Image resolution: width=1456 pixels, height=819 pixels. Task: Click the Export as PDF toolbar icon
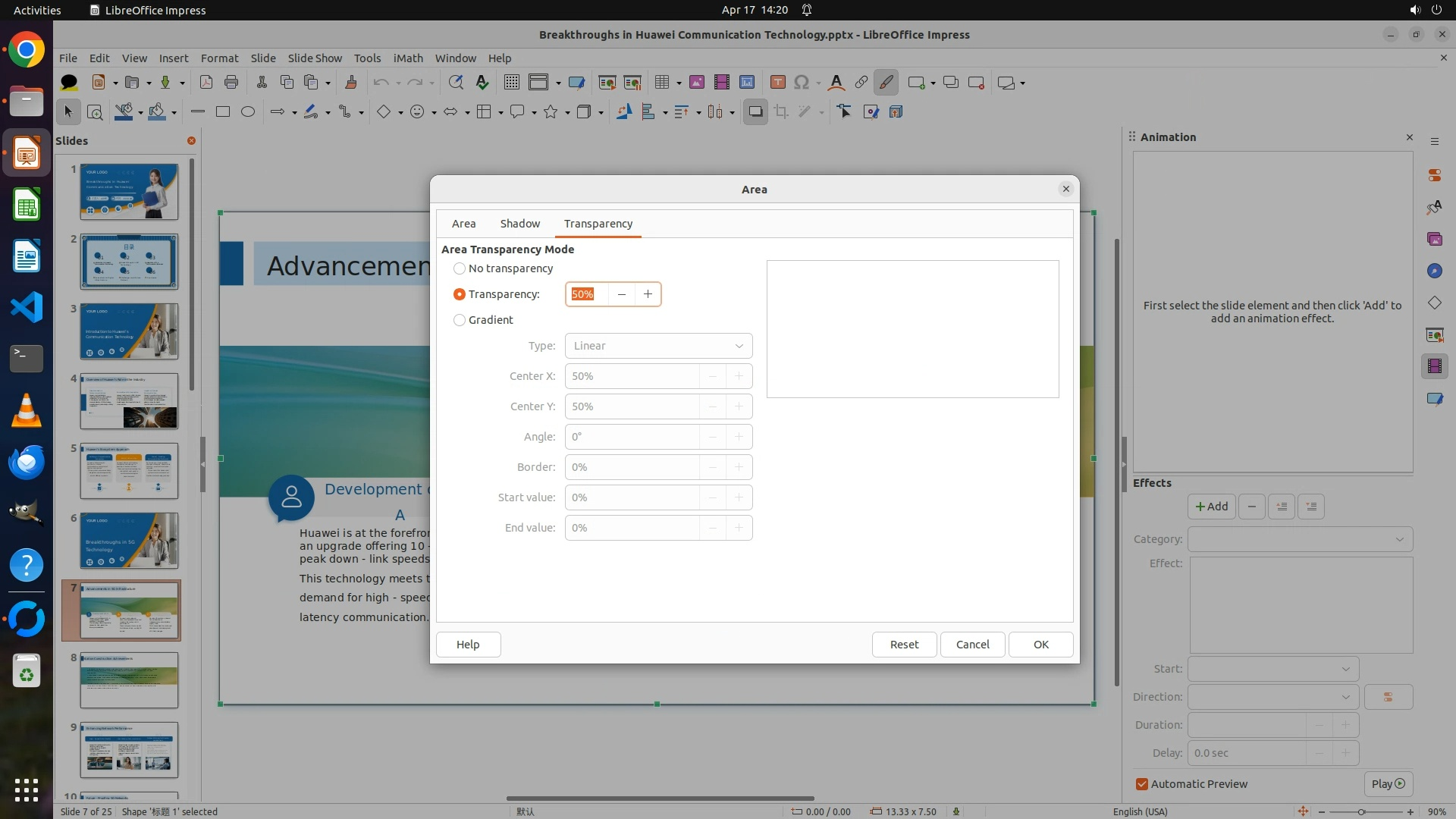206,83
